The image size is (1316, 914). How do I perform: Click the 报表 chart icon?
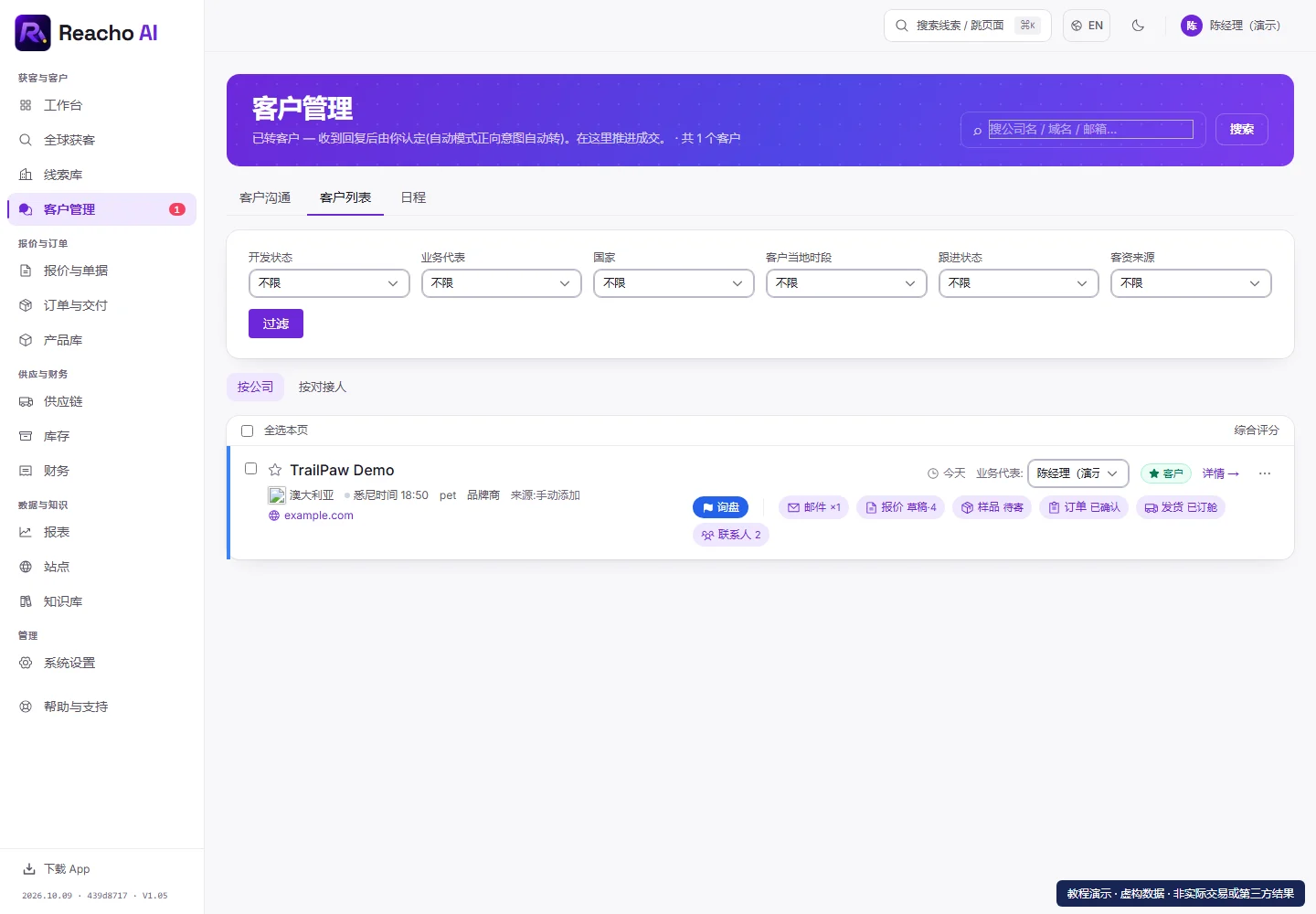(26, 532)
